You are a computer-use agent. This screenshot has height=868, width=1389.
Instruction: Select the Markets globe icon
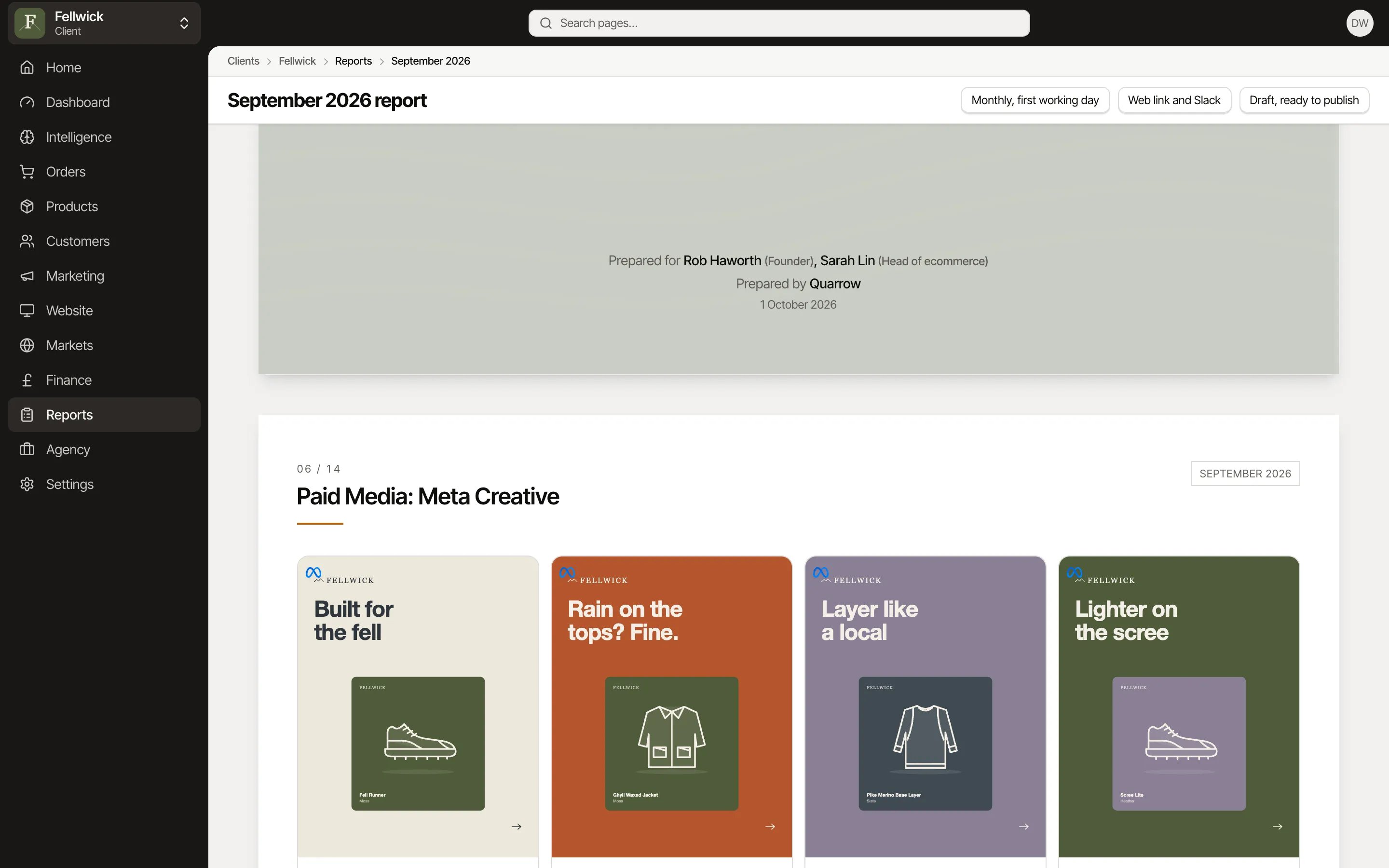[x=27, y=346]
